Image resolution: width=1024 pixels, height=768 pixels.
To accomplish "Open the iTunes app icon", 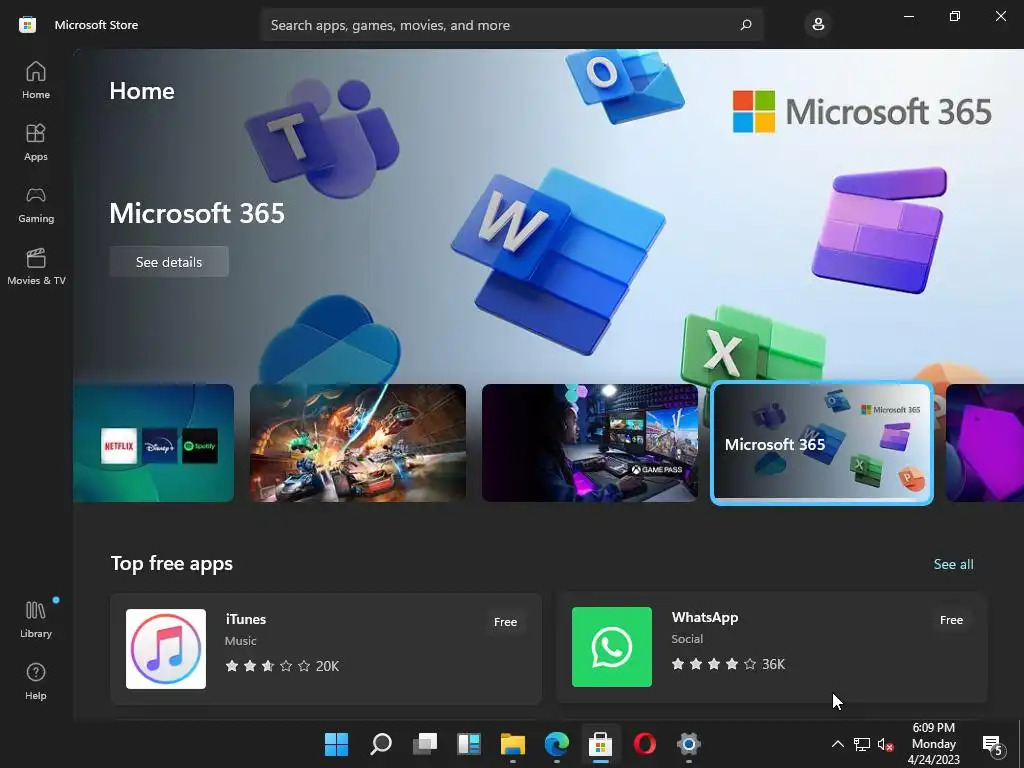I will [166, 648].
